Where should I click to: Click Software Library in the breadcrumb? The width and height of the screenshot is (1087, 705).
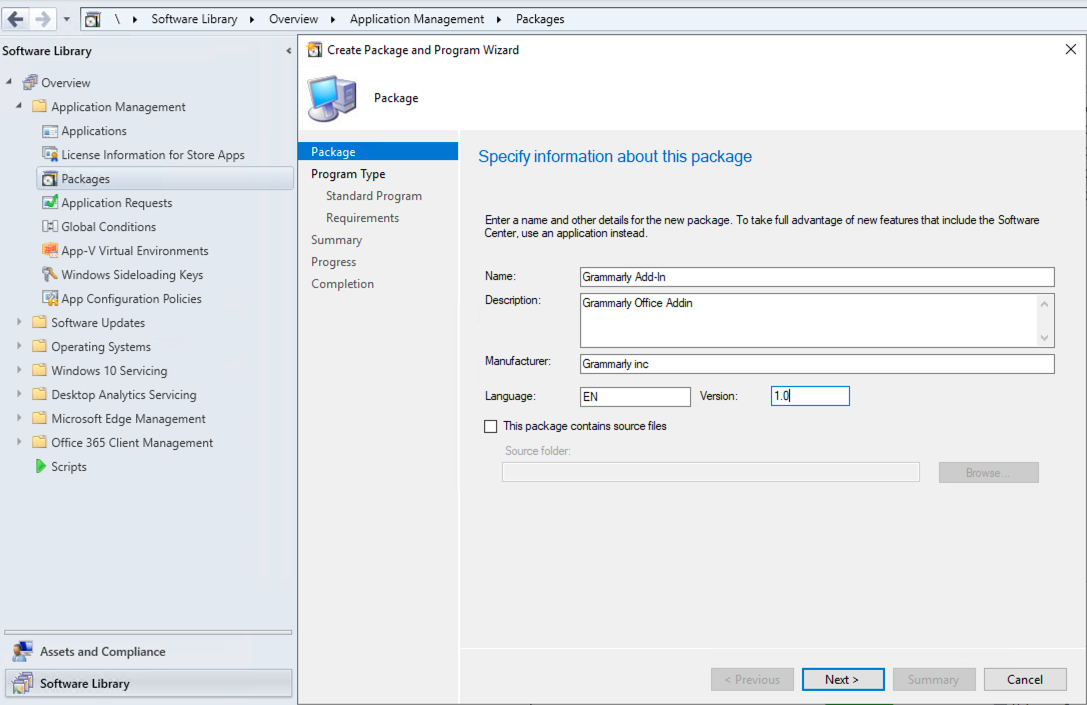click(x=194, y=19)
